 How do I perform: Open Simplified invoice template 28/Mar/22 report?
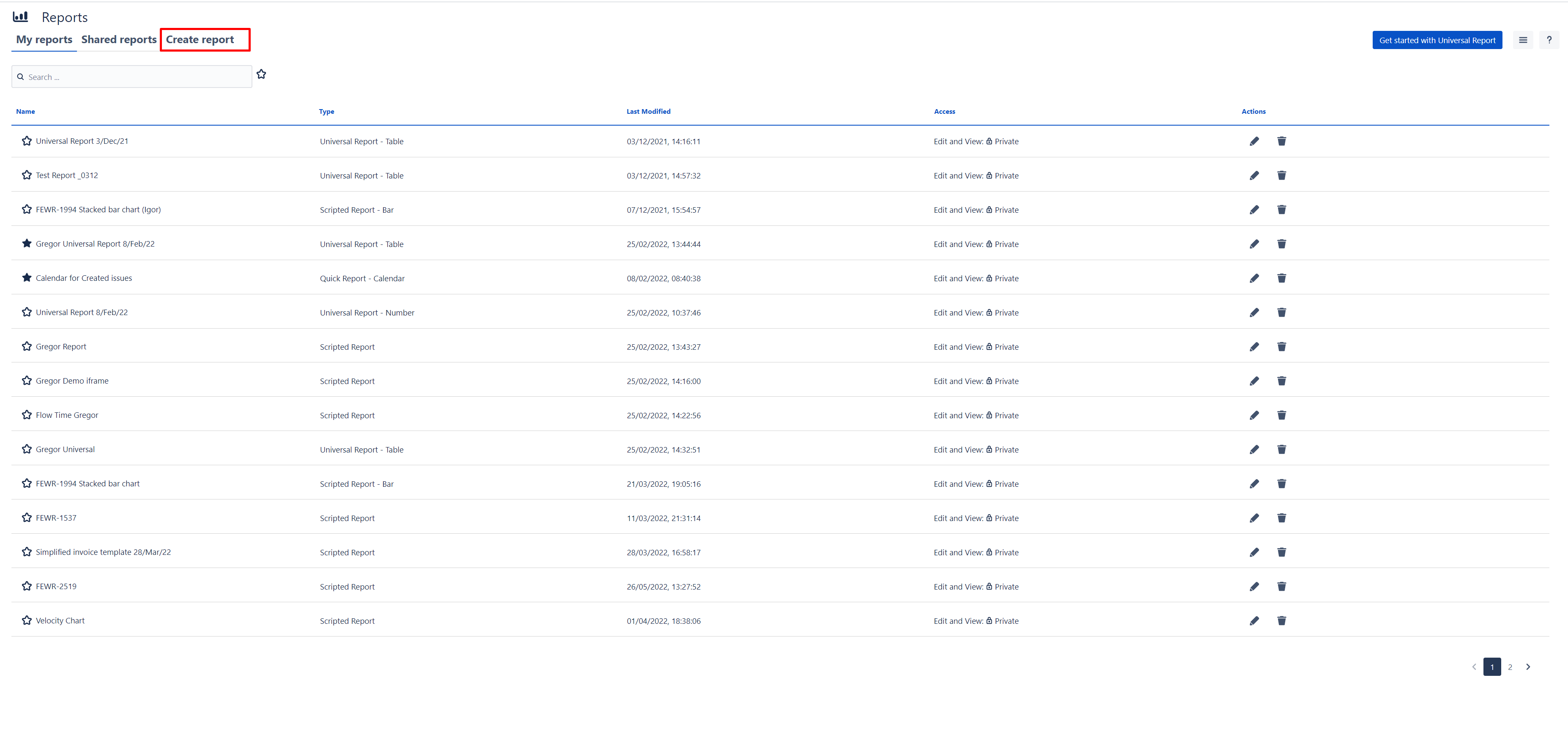coord(103,552)
